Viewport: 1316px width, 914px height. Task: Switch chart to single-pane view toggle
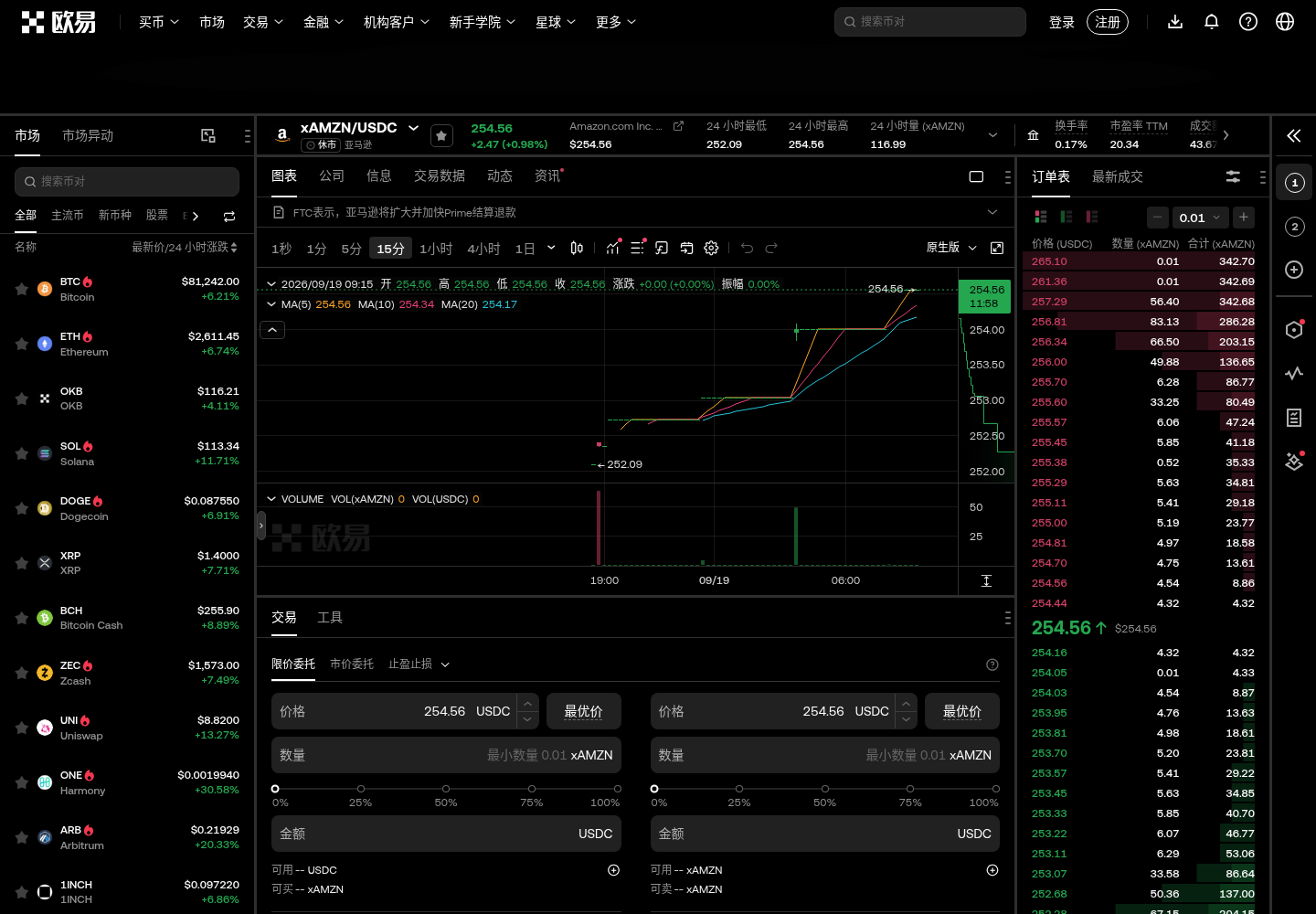976,176
